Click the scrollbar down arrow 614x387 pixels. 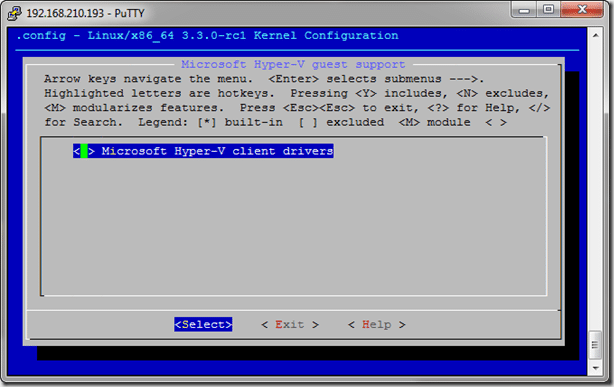[596, 368]
